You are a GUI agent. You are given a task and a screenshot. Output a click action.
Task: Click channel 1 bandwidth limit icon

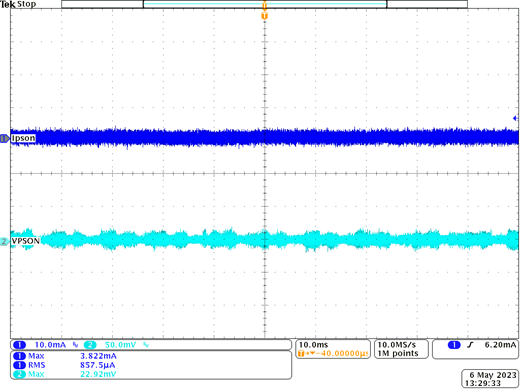coord(75,345)
